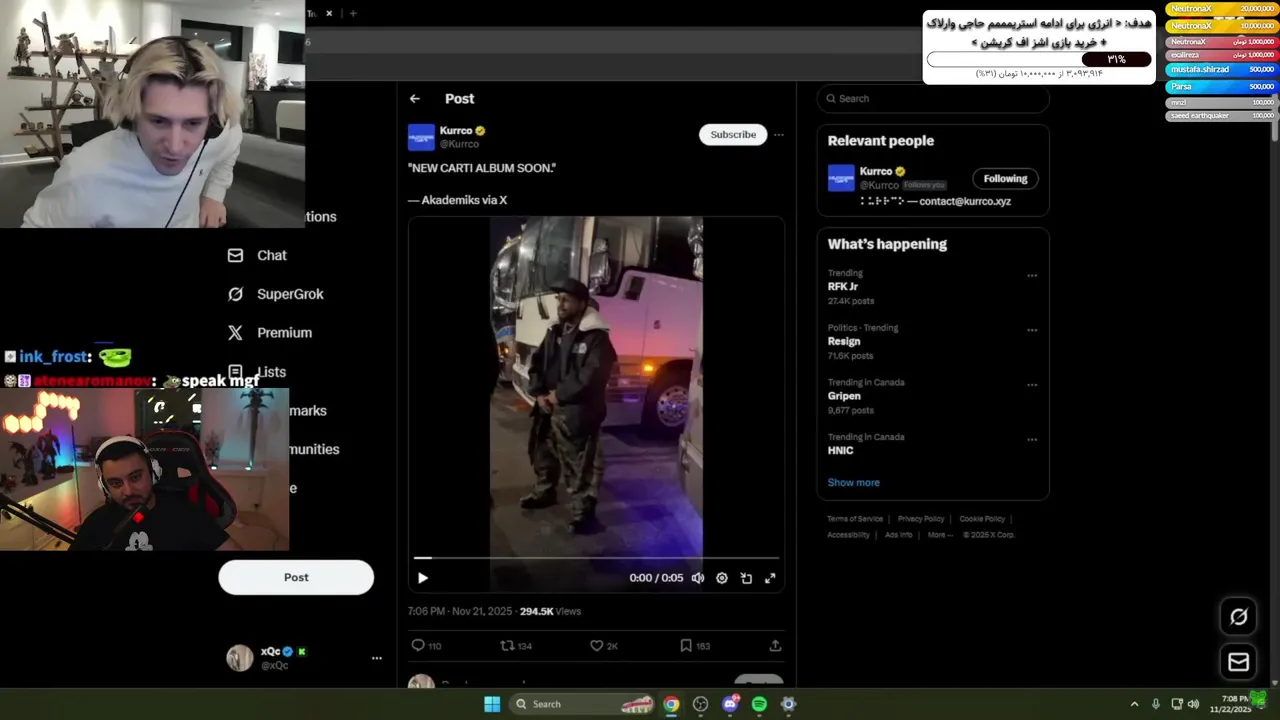
Task: Open Privacy Policy footer link
Action: pos(921,519)
